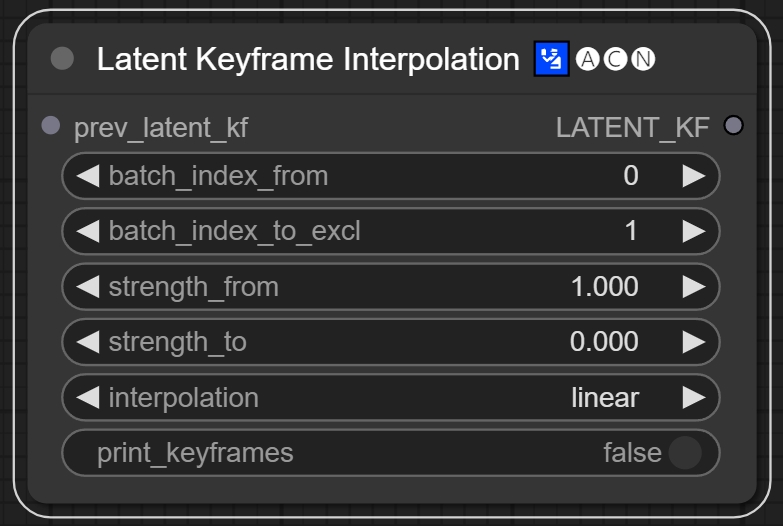Increase strength_from with right arrow
Viewport: 783px width, 526px height.
[x=693, y=287]
